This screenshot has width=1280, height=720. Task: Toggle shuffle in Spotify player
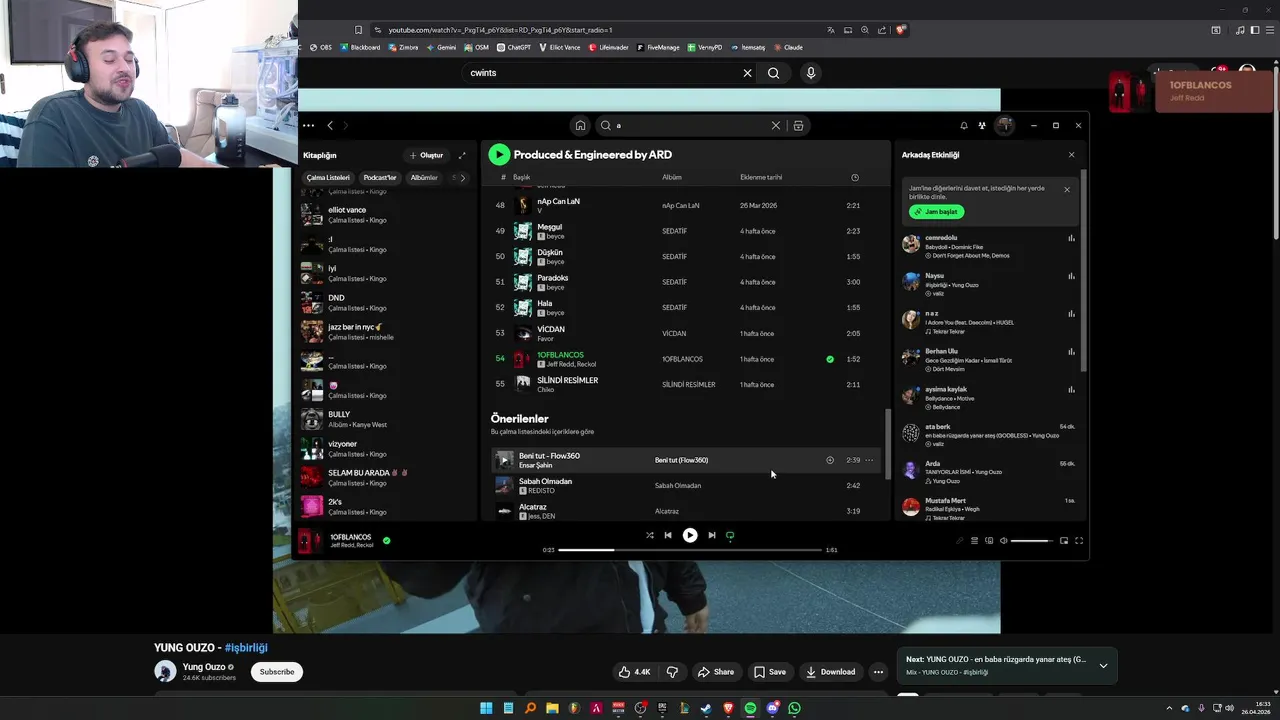(x=649, y=535)
